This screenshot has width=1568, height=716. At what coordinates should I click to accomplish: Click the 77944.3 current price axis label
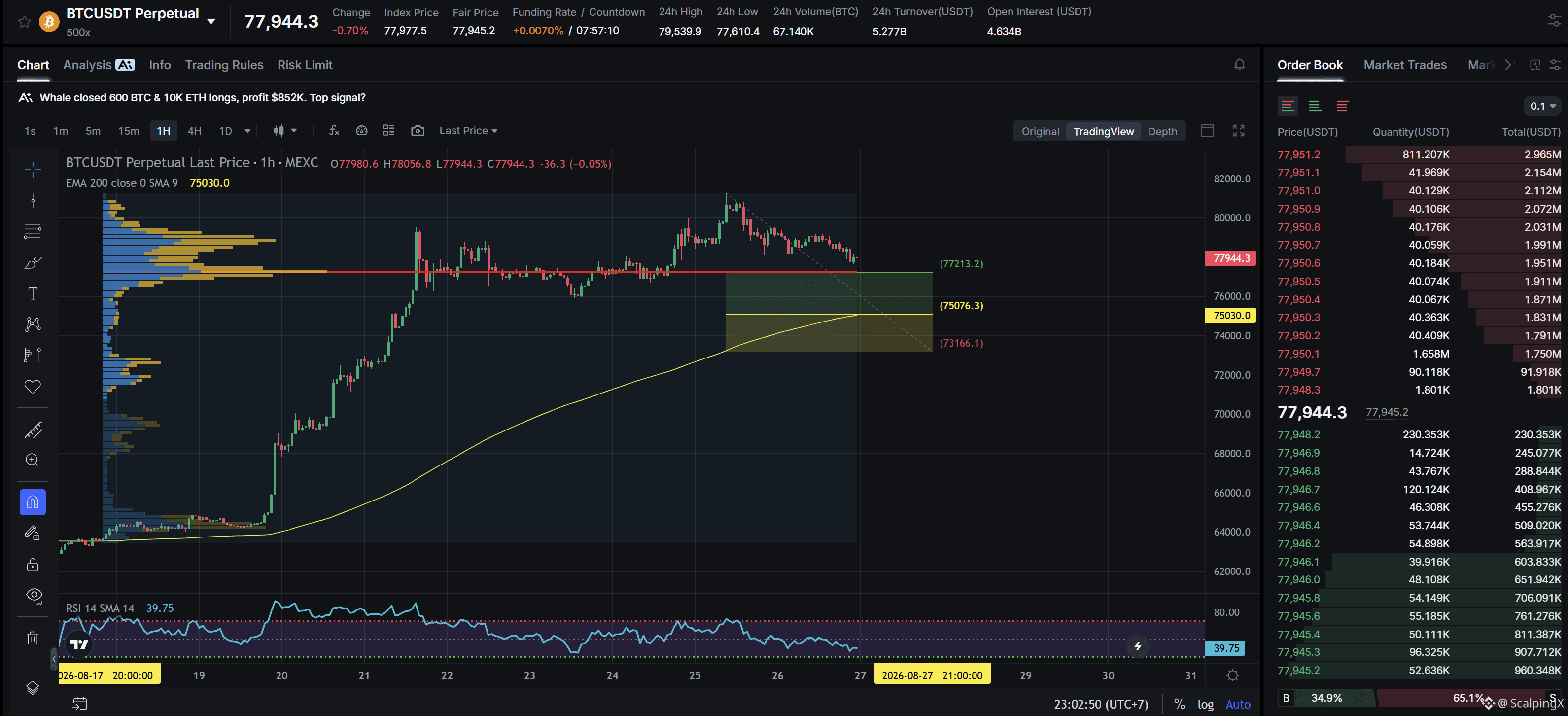1230,258
